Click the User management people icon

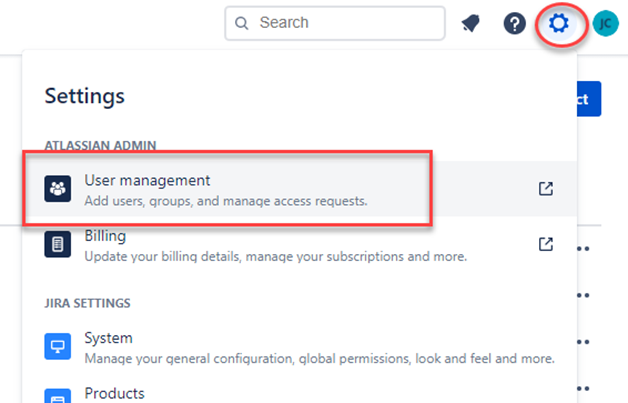tap(58, 189)
